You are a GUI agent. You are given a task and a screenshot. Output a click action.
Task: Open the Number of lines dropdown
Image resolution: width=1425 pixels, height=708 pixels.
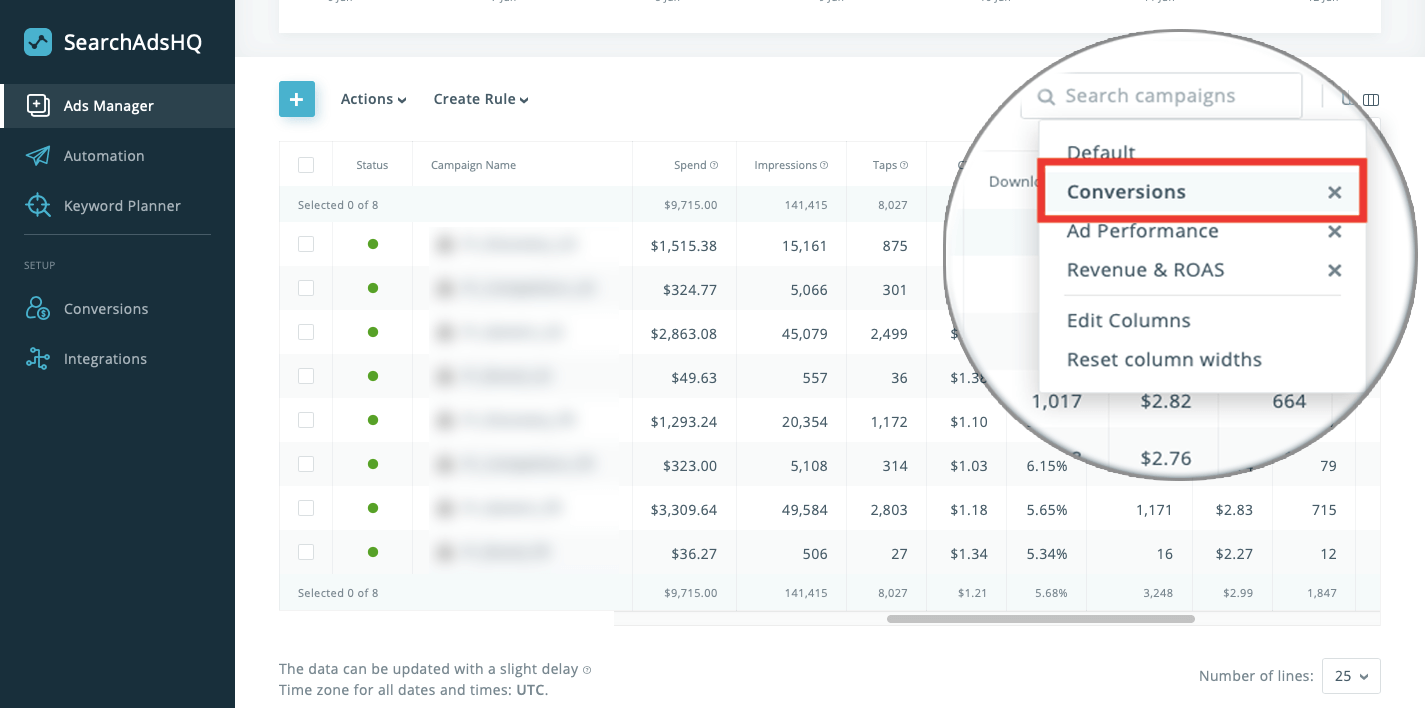click(1350, 676)
